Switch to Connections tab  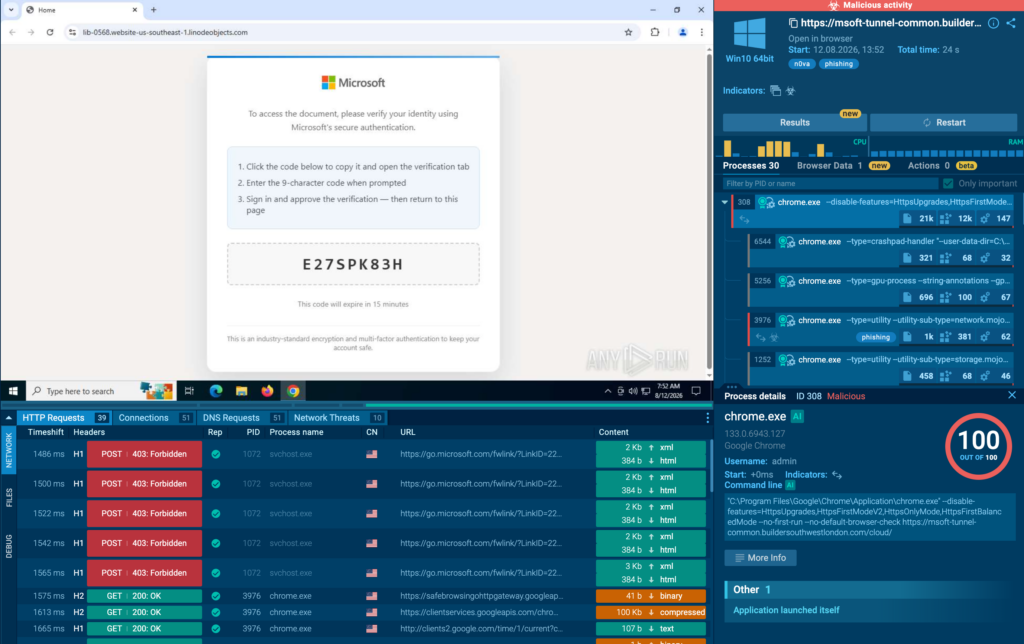coord(154,417)
